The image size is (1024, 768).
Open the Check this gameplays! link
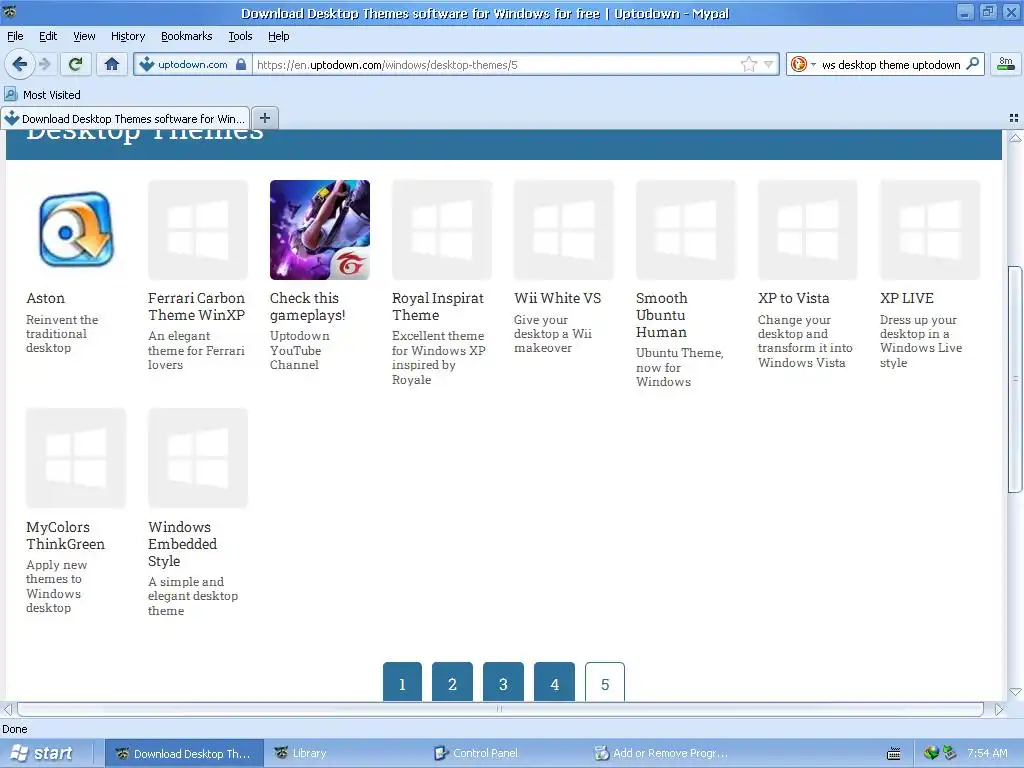(308, 306)
